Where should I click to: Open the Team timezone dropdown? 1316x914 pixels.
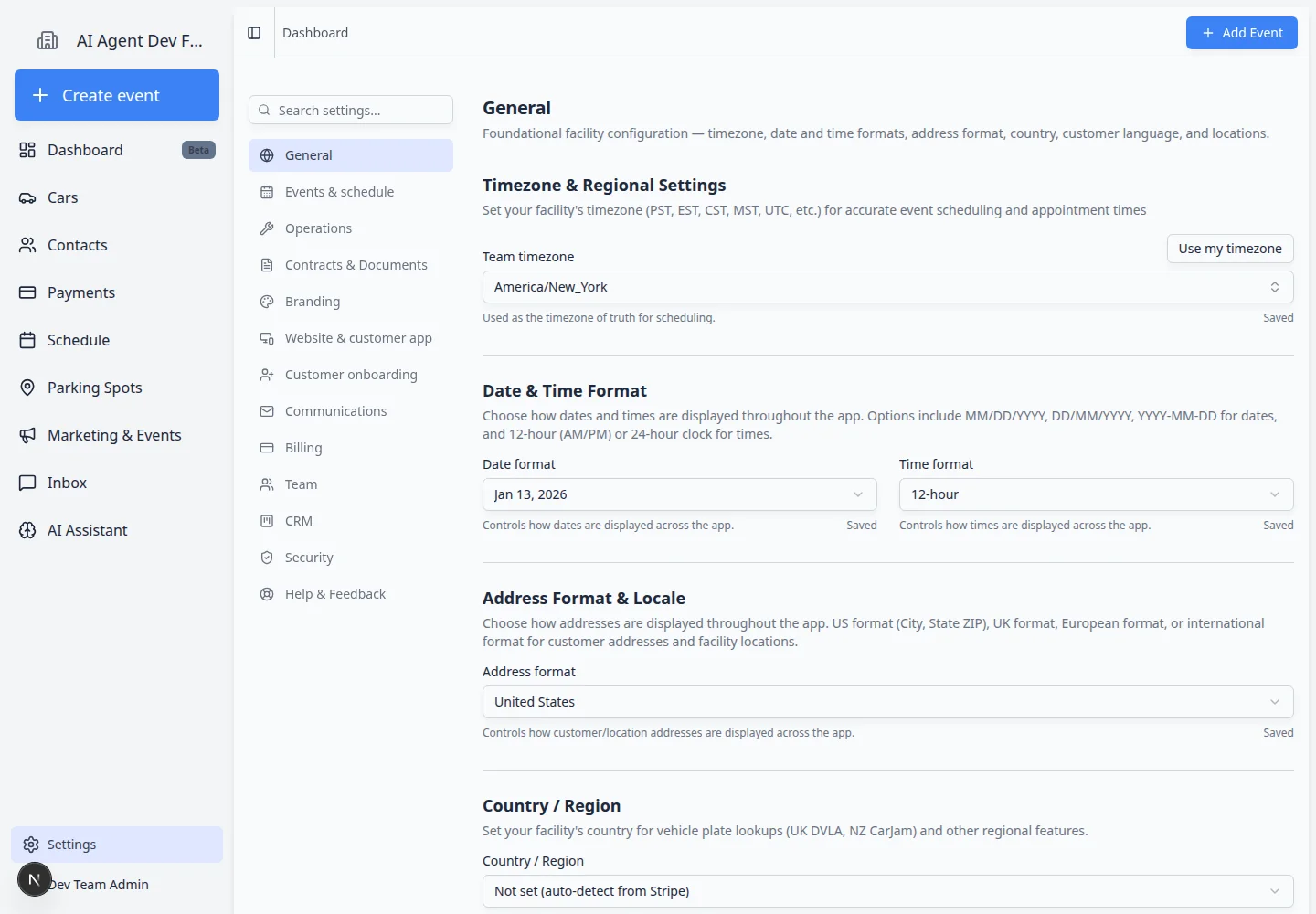[887, 287]
